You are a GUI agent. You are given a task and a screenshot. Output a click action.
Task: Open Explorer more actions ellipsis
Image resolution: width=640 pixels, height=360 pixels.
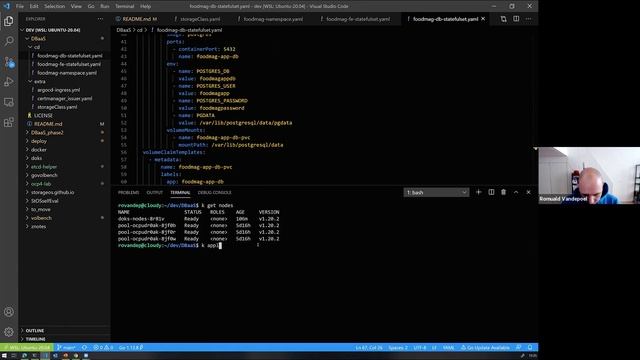[x=100, y=19]
